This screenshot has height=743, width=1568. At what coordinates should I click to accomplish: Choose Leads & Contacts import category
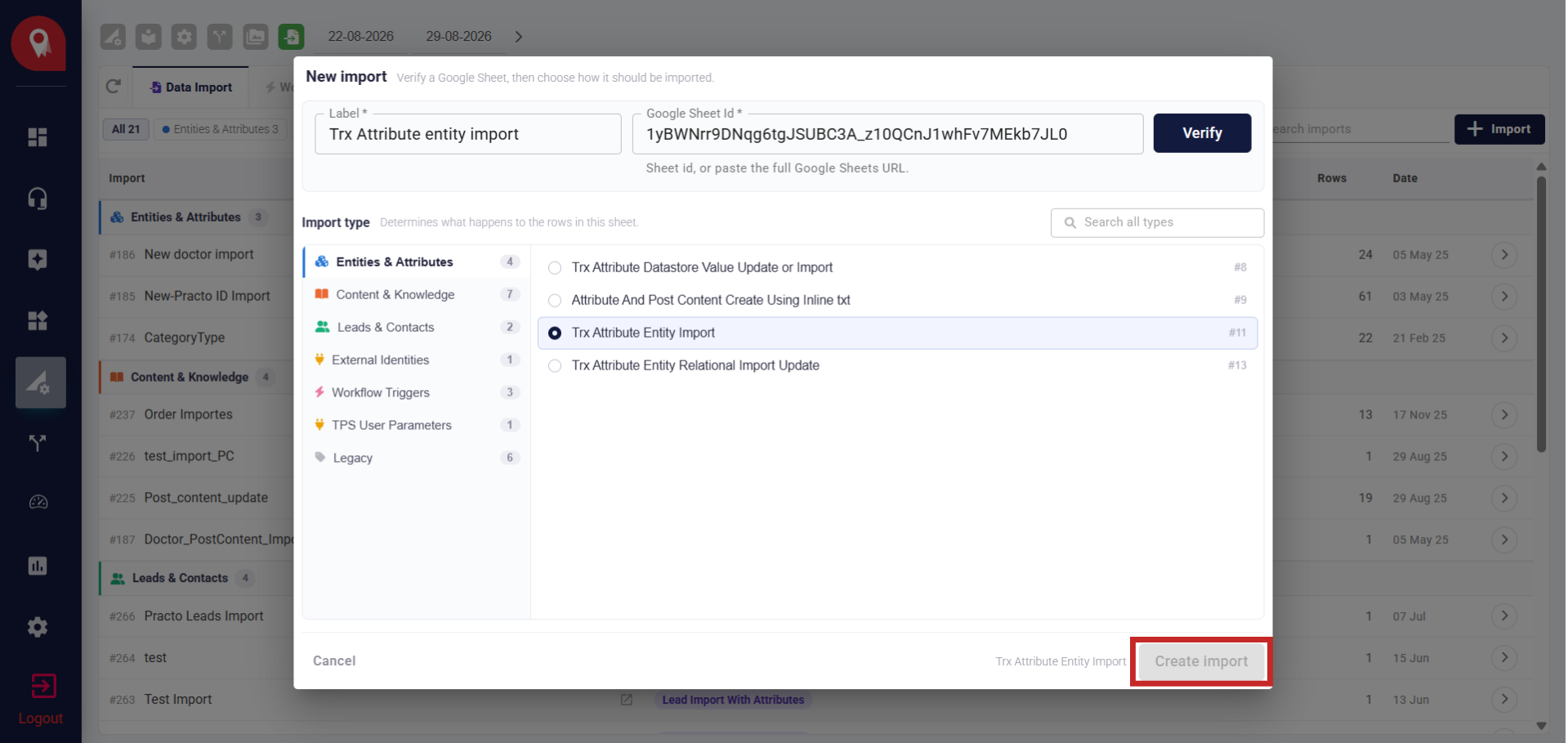click(417, 327)
